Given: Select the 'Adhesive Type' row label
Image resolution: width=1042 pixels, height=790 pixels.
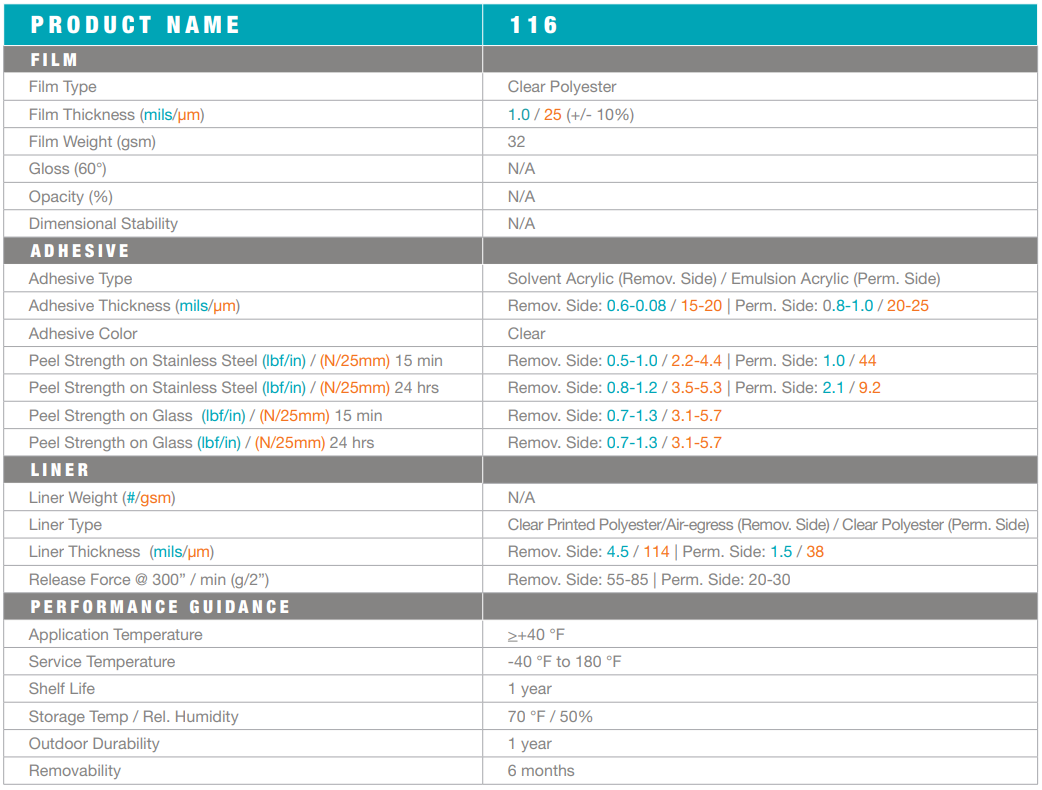Looking at the screenshot, I should pos(80,279).
